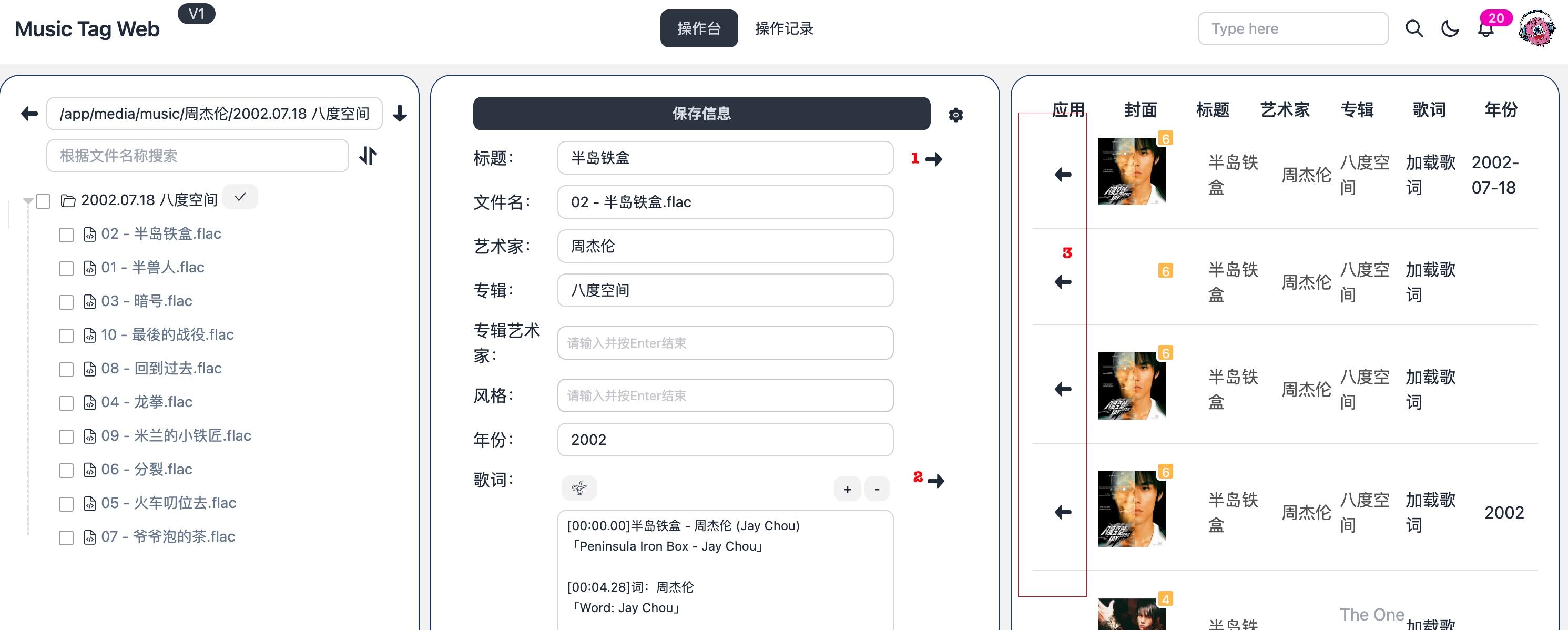1568x630 pixels.
Task: Click the sort files icon
Action: [x=368, y=156]
